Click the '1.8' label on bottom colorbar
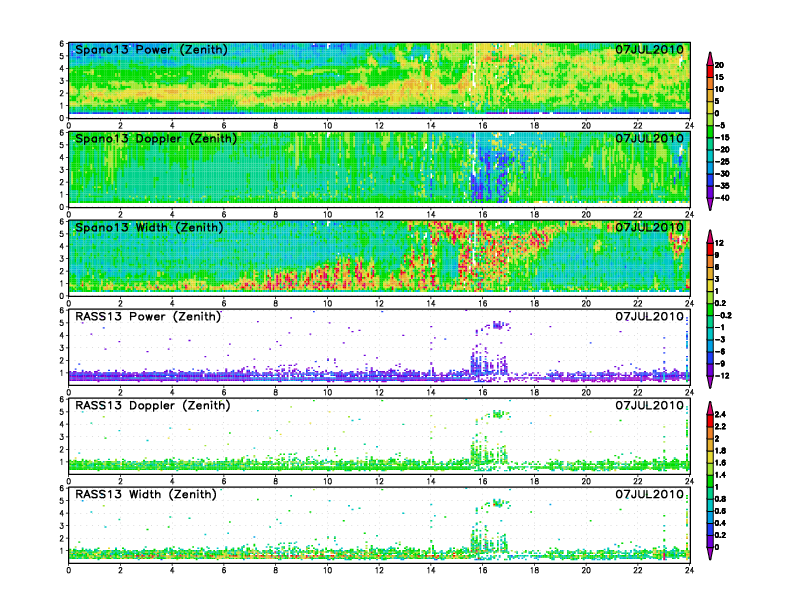 (720, 451)
